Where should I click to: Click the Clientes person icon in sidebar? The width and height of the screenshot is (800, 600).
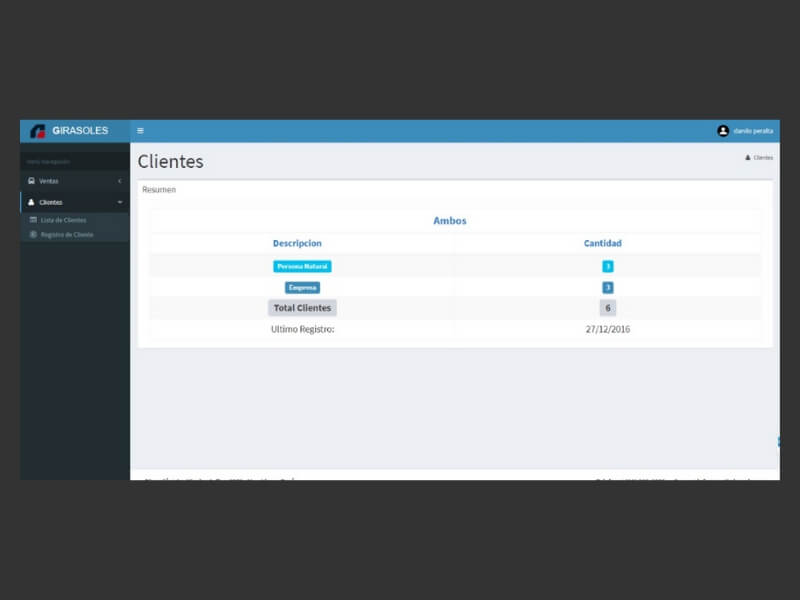32,202
